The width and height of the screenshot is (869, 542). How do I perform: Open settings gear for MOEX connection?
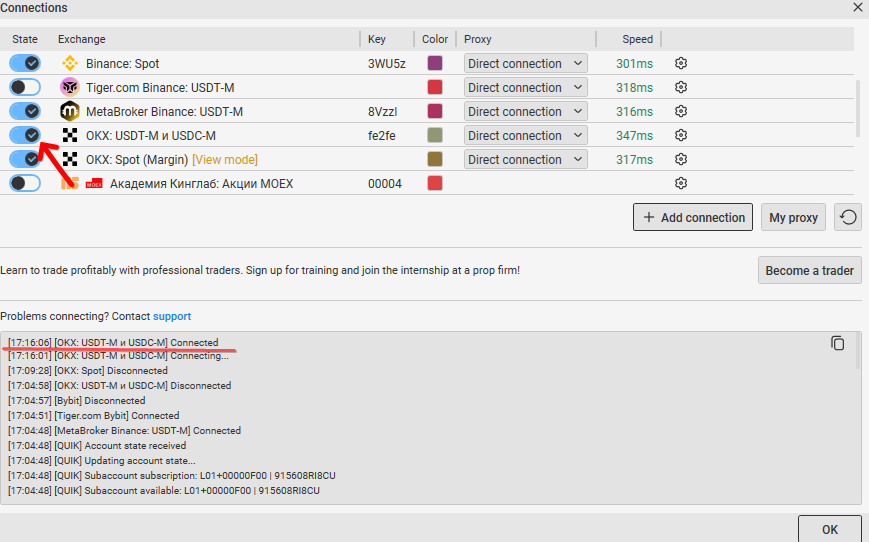tap(681, 183)
